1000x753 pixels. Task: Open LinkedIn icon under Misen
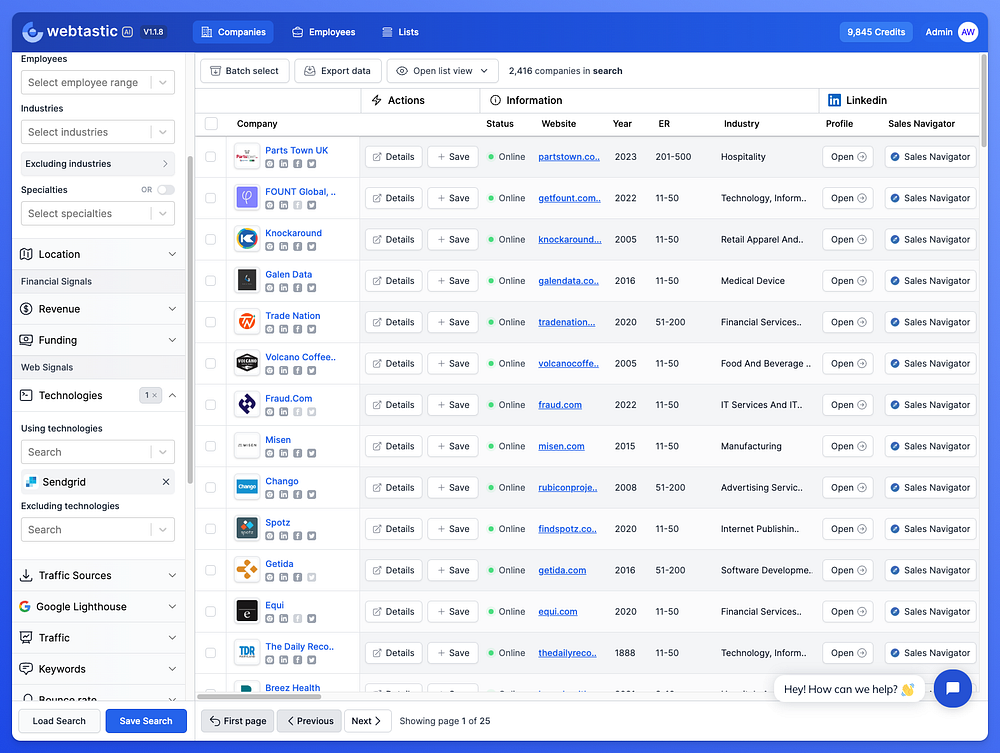tap(284, 453)
